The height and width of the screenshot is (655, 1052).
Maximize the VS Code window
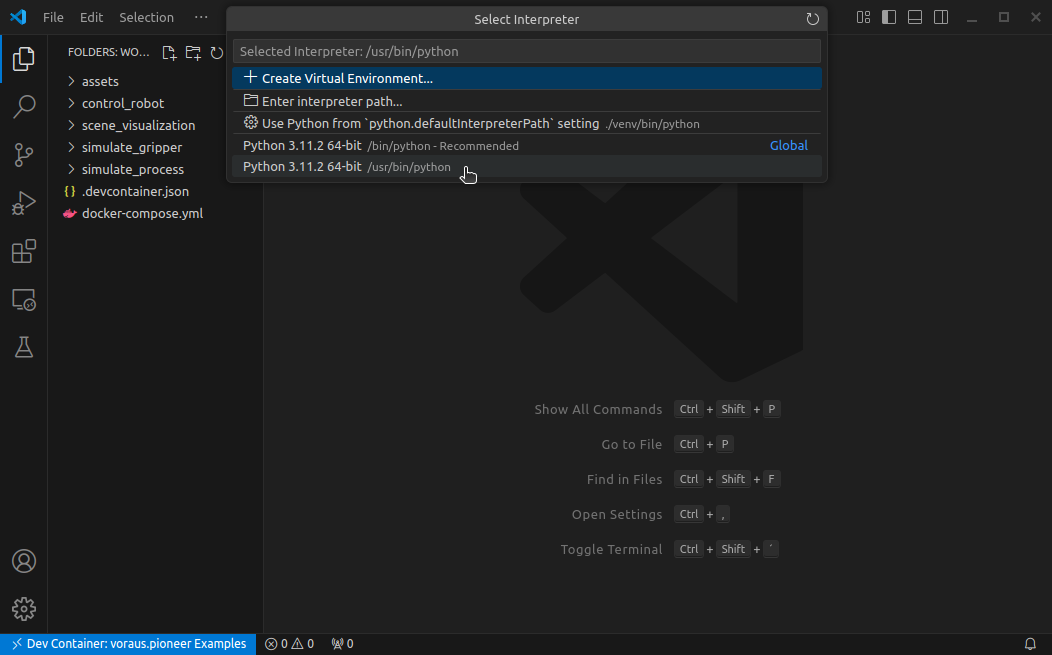[1004, 17]
